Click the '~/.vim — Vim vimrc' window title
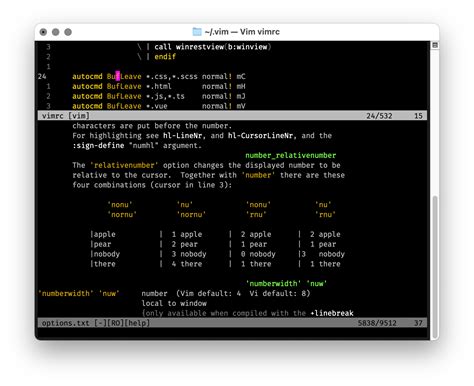This screenshot has height=386, width=474. pos(242,32)
